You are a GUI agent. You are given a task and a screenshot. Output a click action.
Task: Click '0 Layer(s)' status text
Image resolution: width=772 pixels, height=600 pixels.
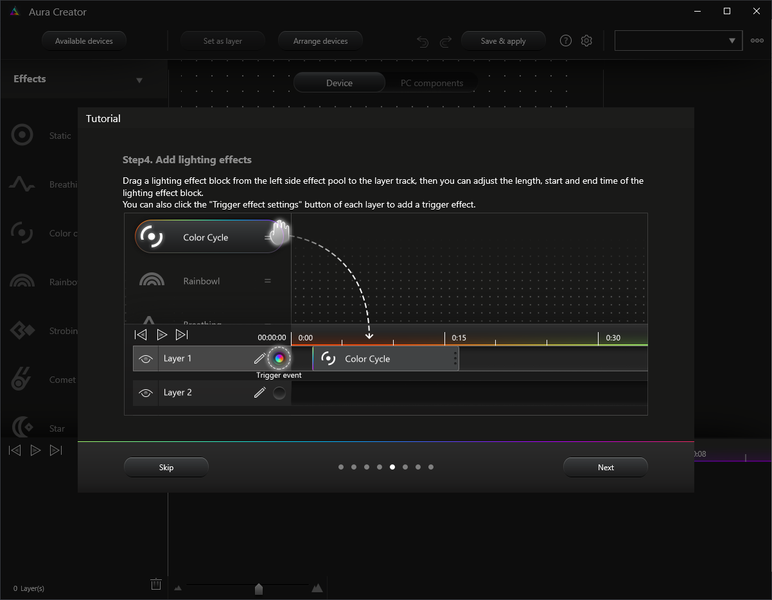click(29, 588)
